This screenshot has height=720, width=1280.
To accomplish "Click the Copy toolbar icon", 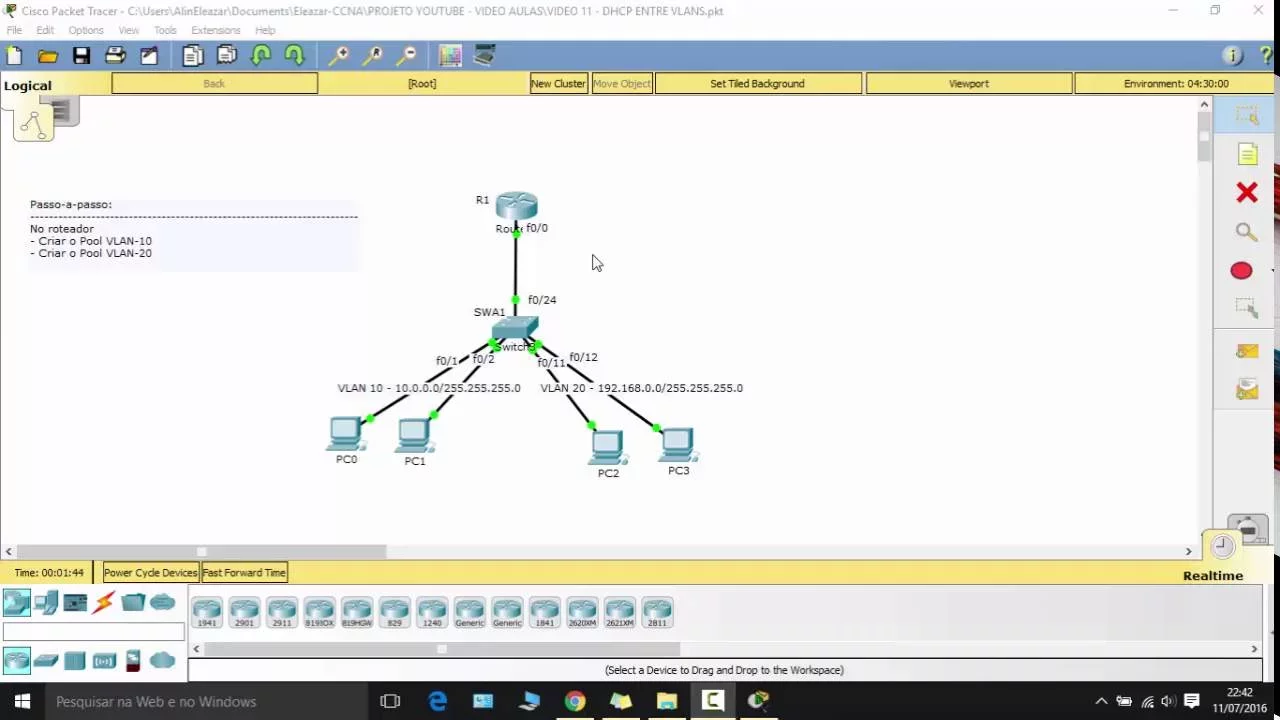I will coord(193,56).
